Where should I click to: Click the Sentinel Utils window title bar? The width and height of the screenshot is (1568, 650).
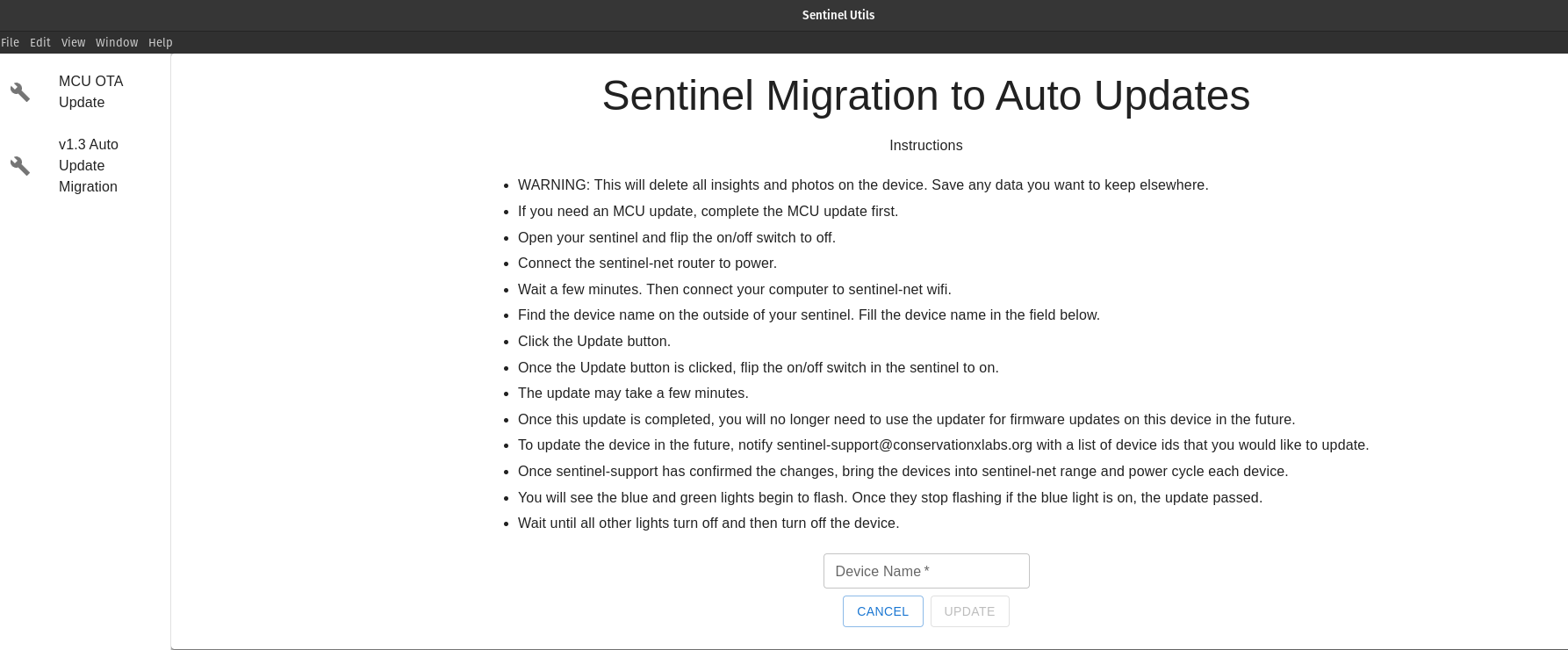(x=838, y=15)
